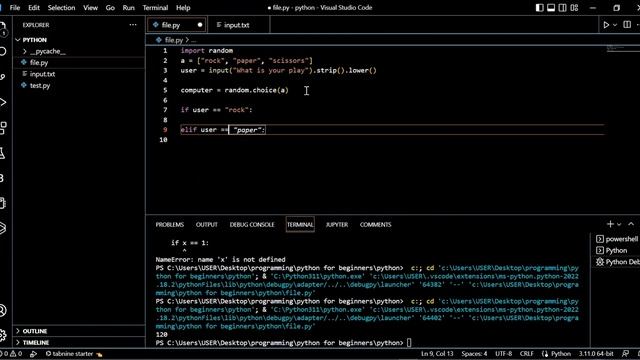Click file.py in the breadcrumb
640x360 pixels.
point(173,40)
